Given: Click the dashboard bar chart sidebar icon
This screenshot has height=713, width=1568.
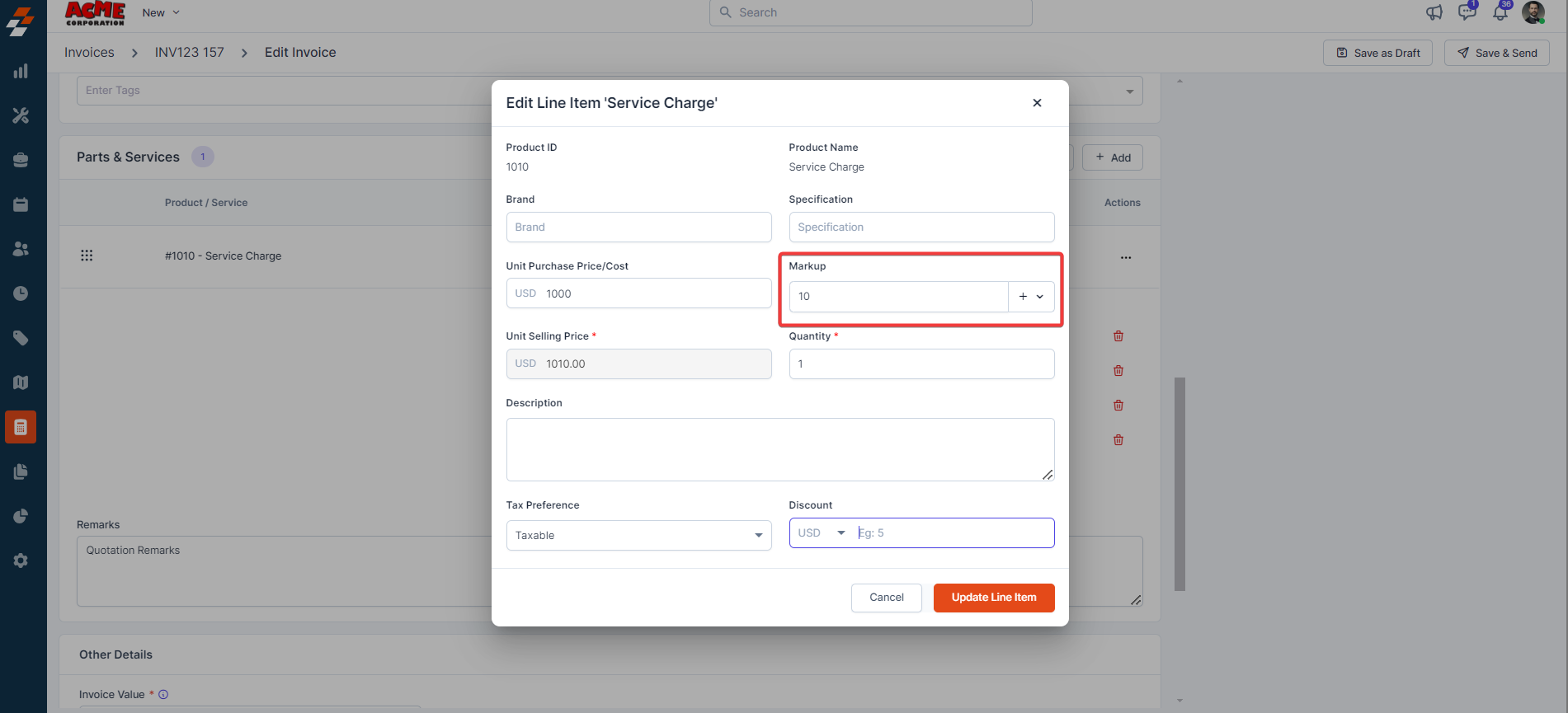Looking at the screenshot, I should click(21, 72).
